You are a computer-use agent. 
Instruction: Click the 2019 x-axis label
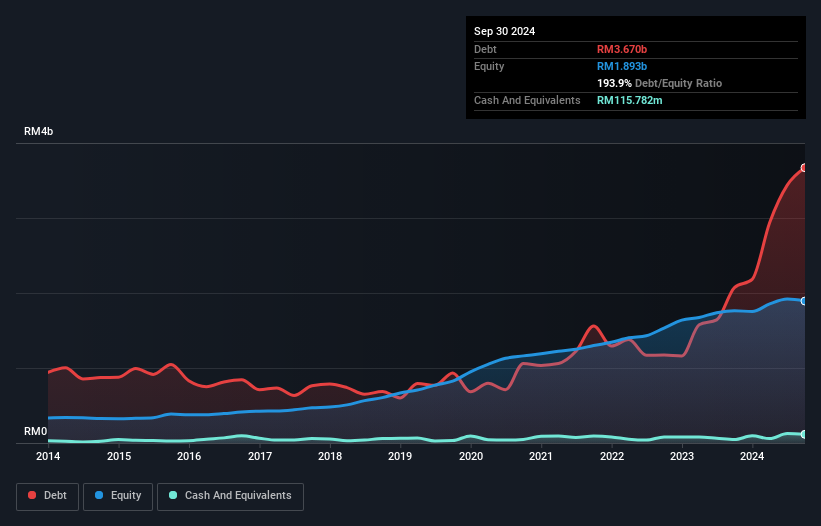(400, 456)
